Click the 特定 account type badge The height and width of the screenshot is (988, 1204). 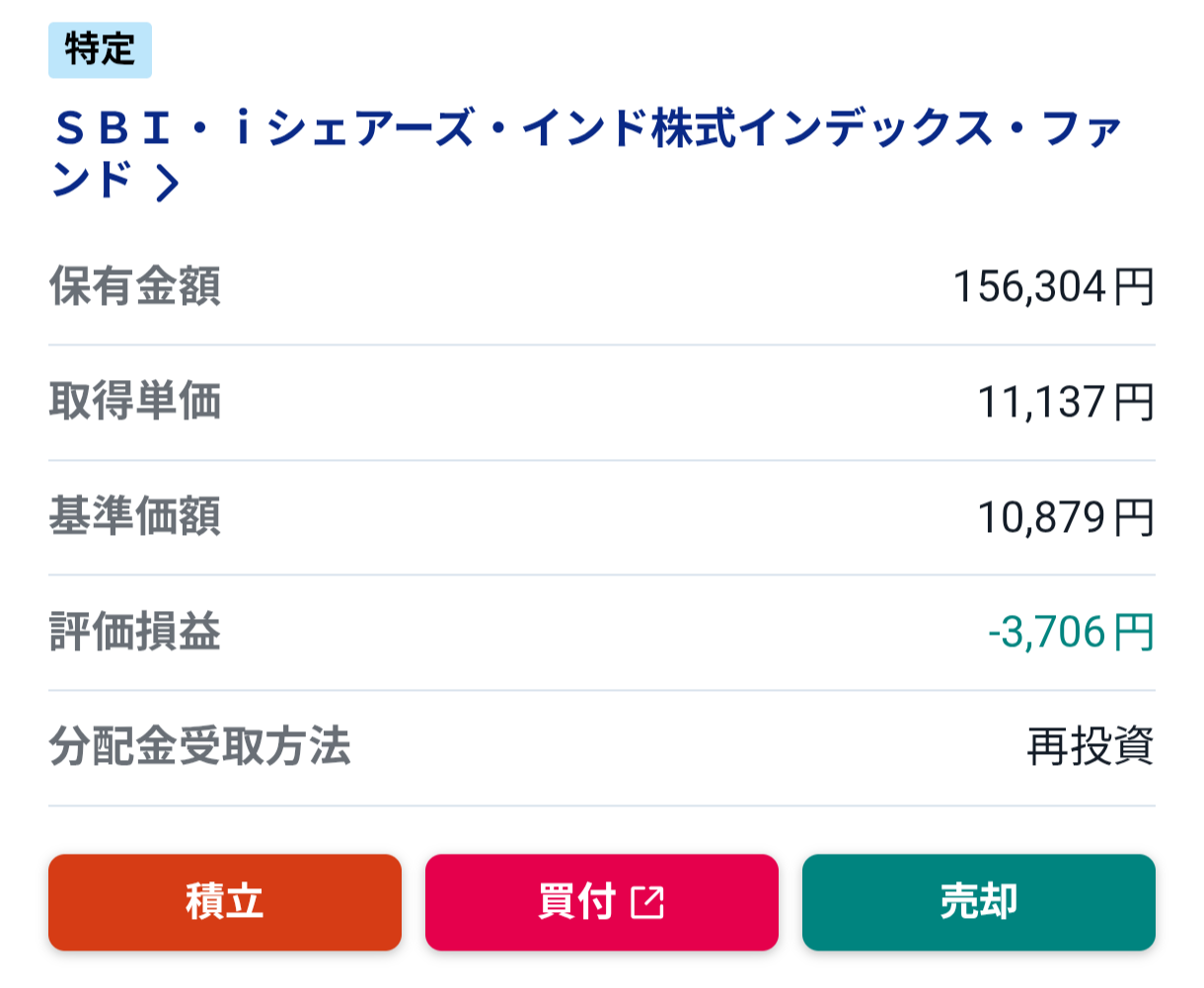[100, 49]
